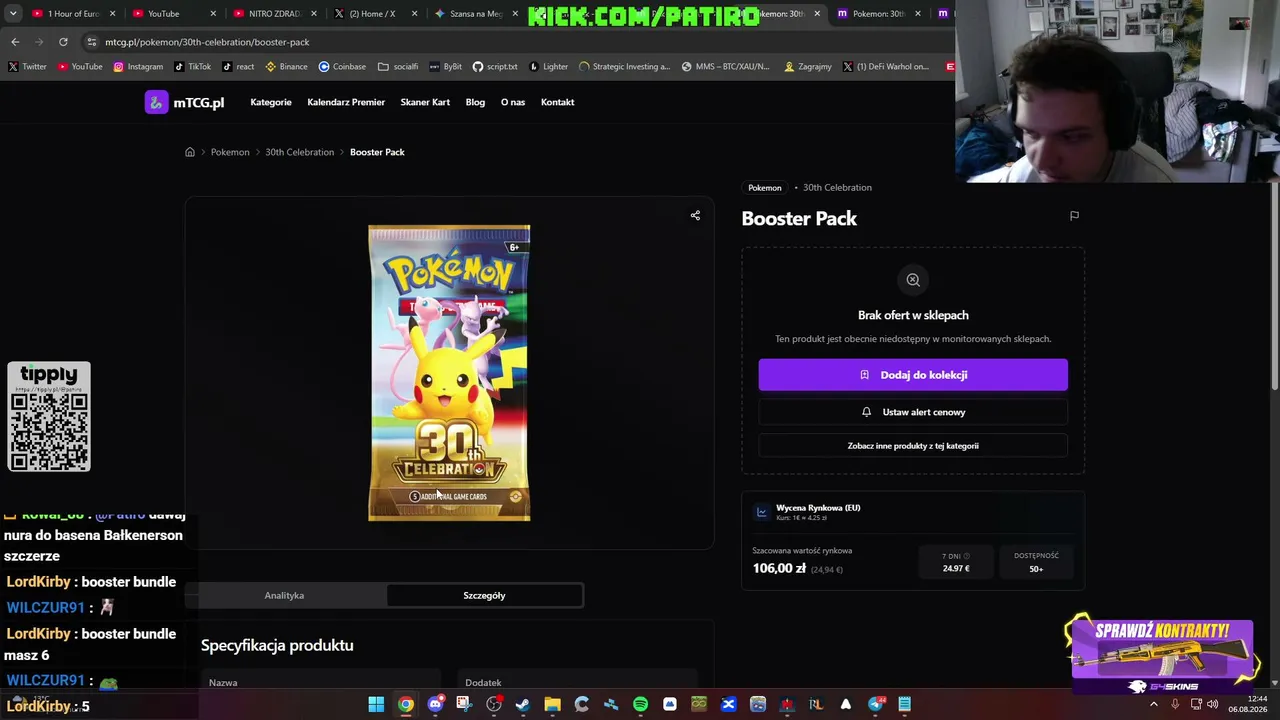Click the tipply QR code widget
Image resolution: width=1280 pixels, height=720 pixels.
point(49,417)
